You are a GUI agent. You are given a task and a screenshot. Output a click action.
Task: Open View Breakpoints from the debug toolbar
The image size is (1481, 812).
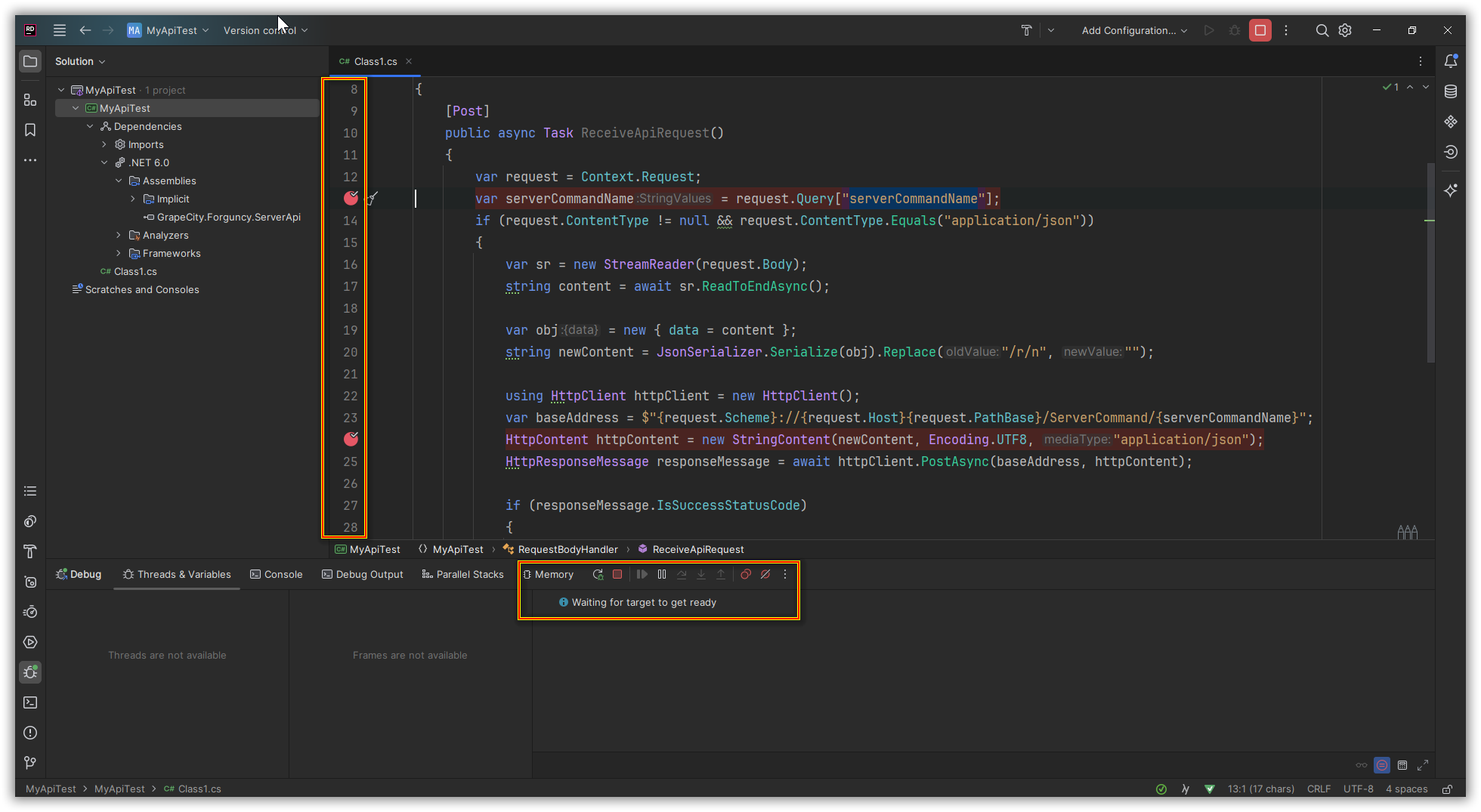[x=746, y=575]
